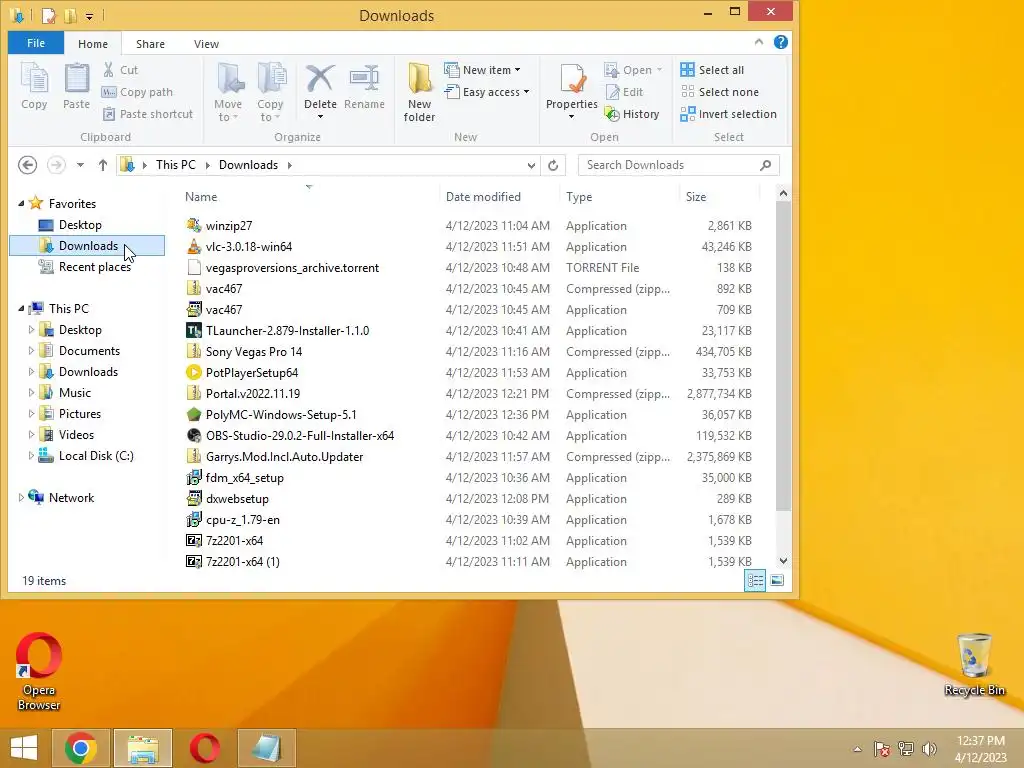1024x768 pixels.
Task: Create a New folder from ribbon
Action: click(x=419, y=93)
